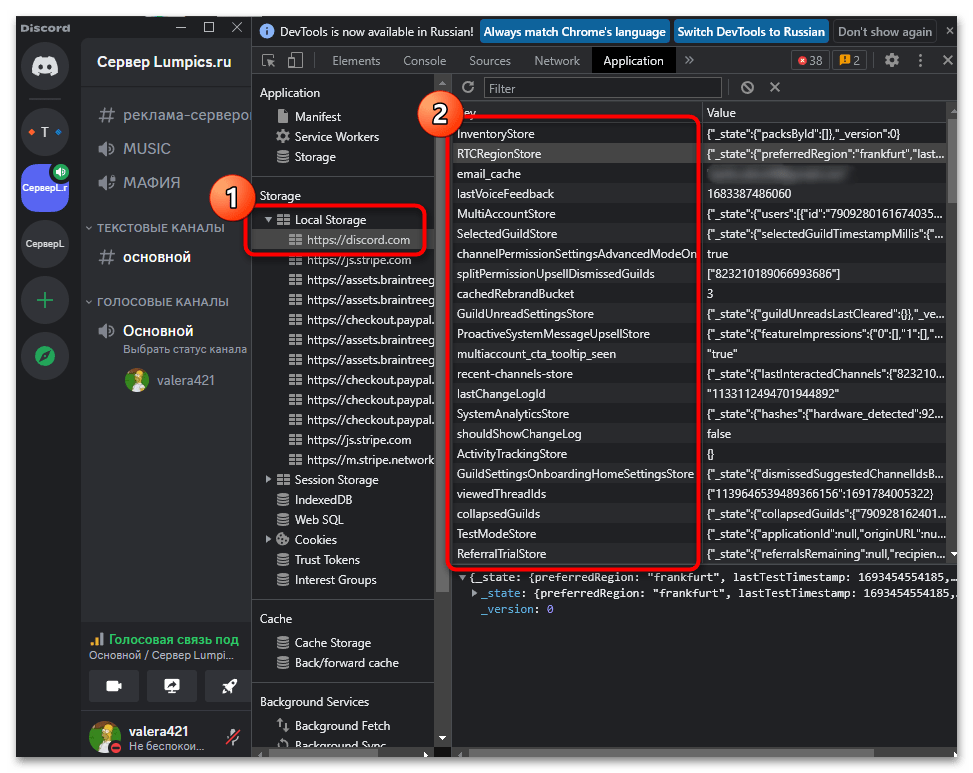Click the green Add a Server icon
Screen dimensions: 973x773
(x=44, y=299)
